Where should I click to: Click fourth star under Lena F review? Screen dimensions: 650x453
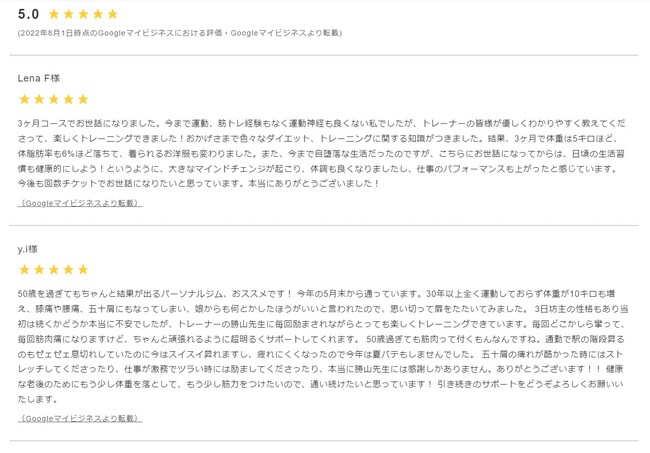pyautogui.click(x=68, y=99)
